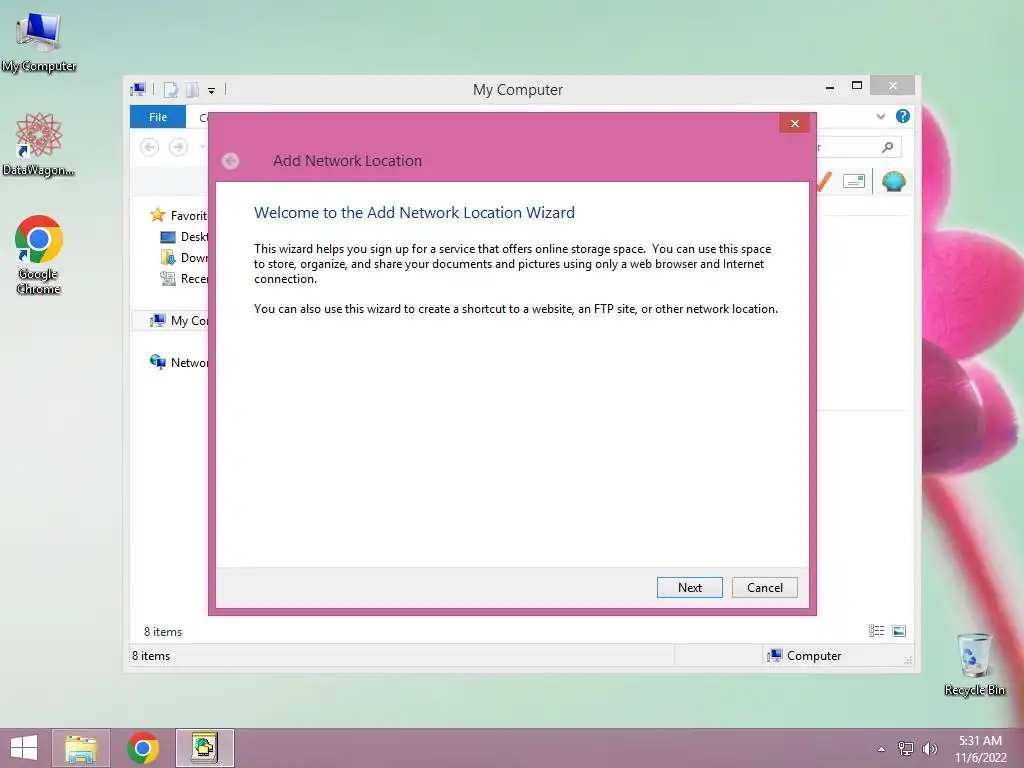Viewport: 1024px width, 768px height.
Task: Switch to details view icon
Action: click(x=876, y=631)
